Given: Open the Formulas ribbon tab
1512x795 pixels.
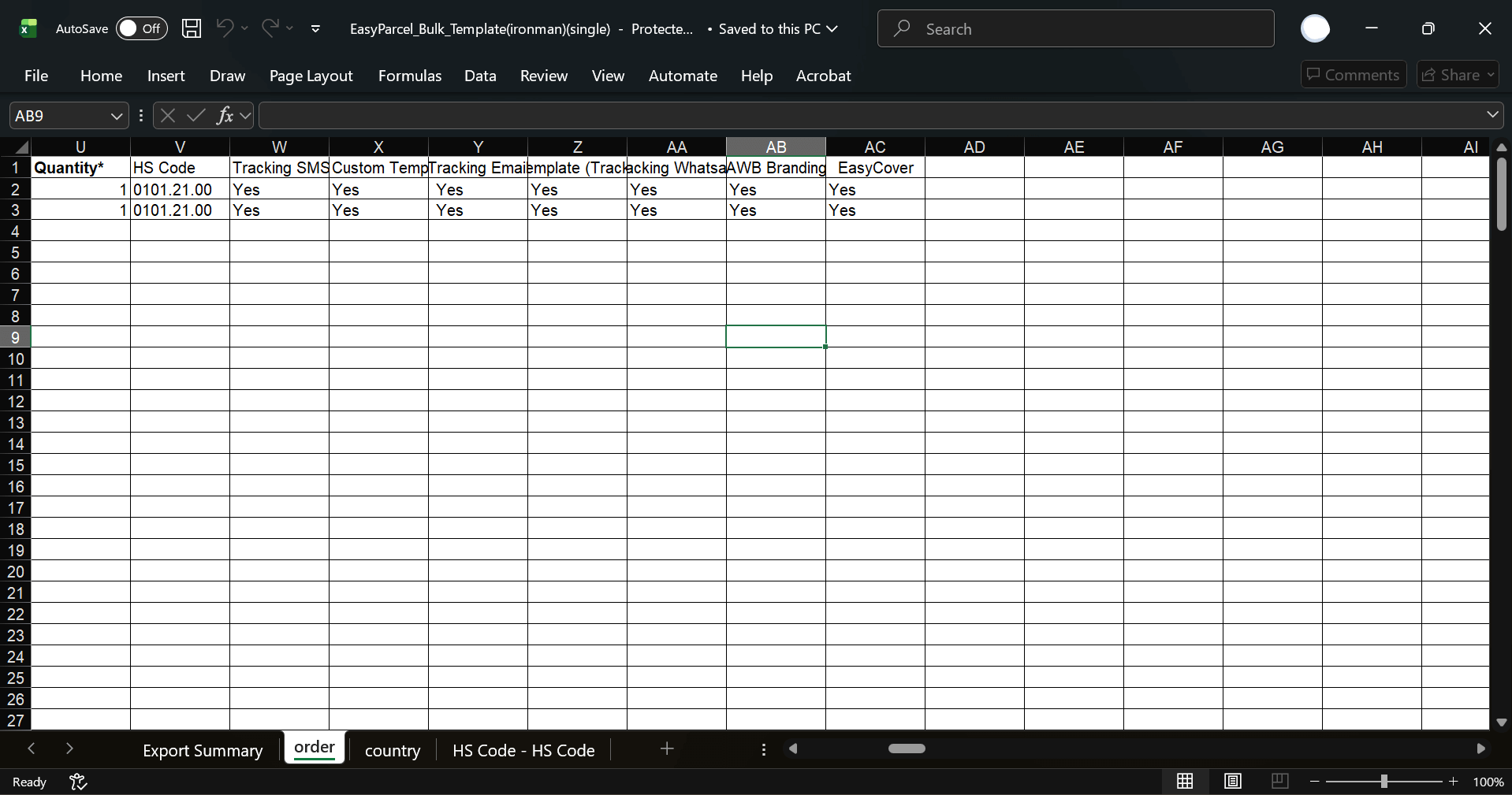Looking at the screenshot, I should click(x=409, y=76).
